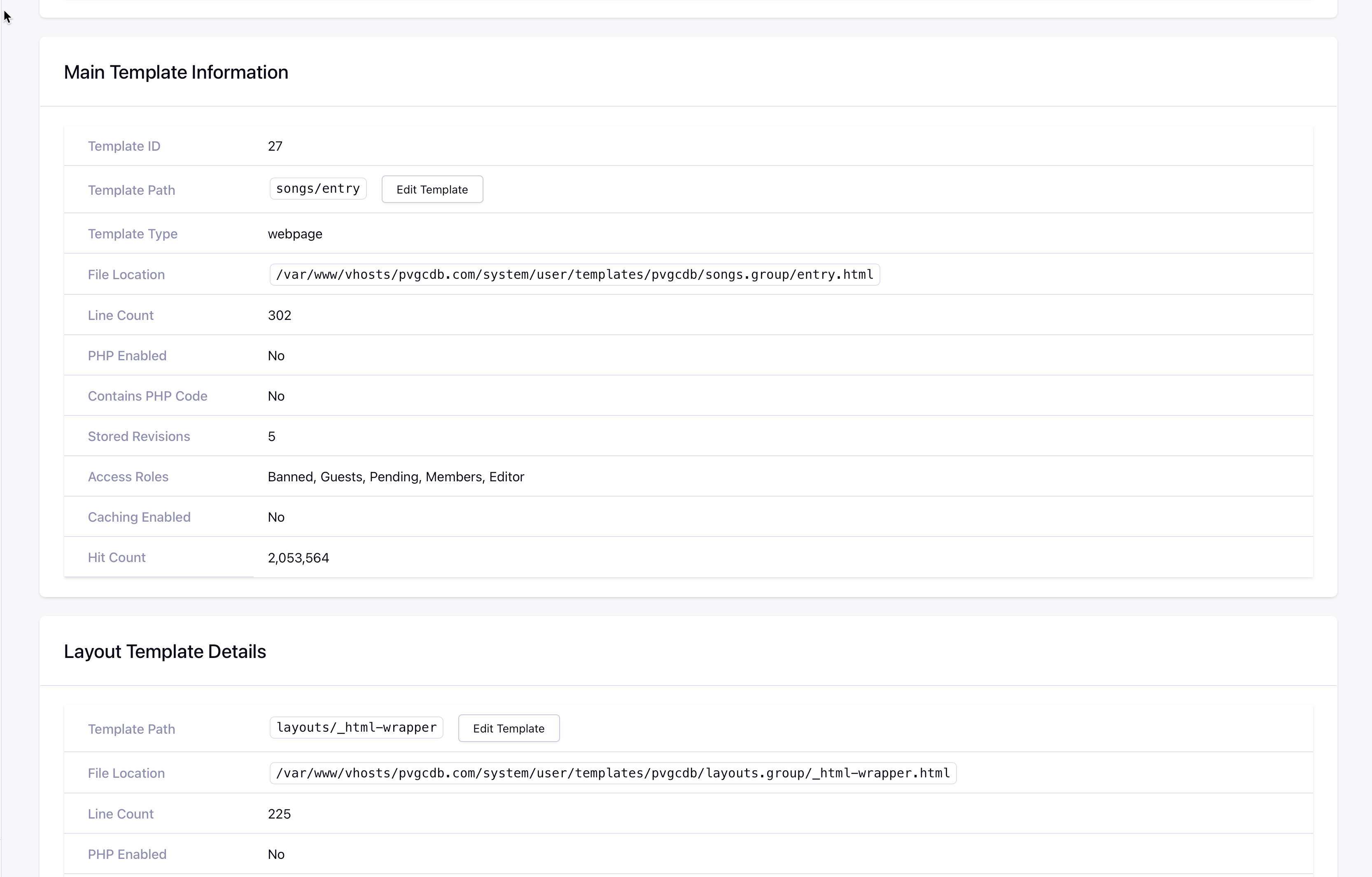Click the layouts/_html-wrapper path code

(x=356, y=728)
